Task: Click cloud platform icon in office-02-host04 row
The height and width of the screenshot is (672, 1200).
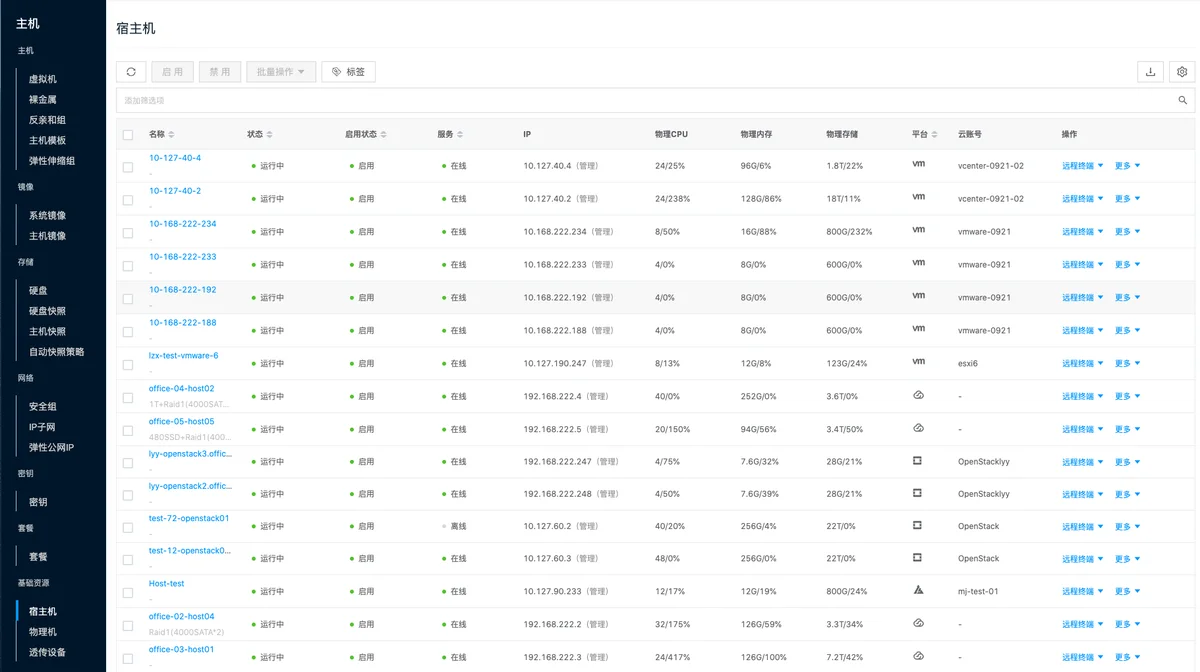Action: click(x=918, y=623)
